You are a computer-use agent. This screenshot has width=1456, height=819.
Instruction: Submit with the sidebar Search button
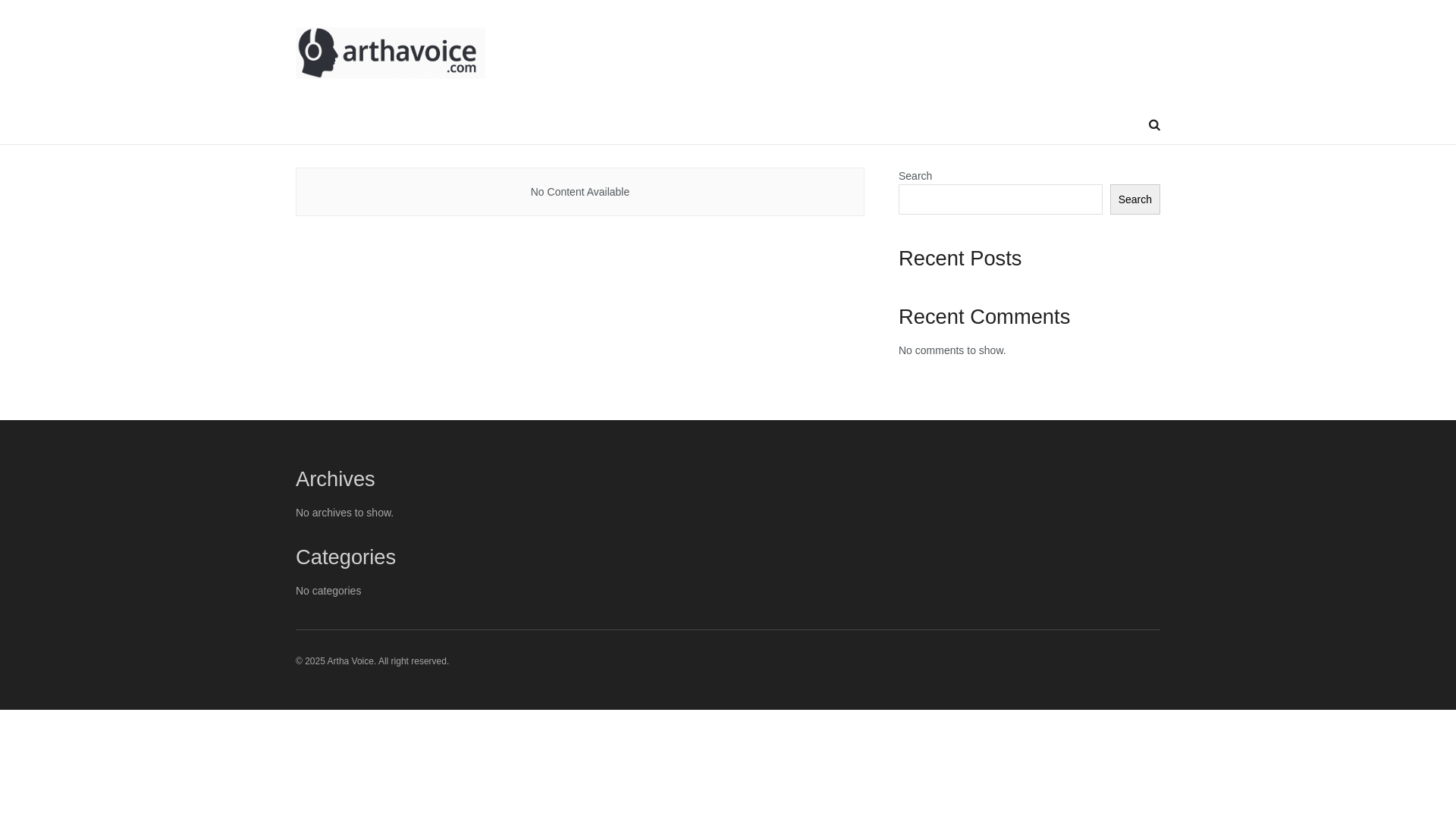click(1134, 199)
